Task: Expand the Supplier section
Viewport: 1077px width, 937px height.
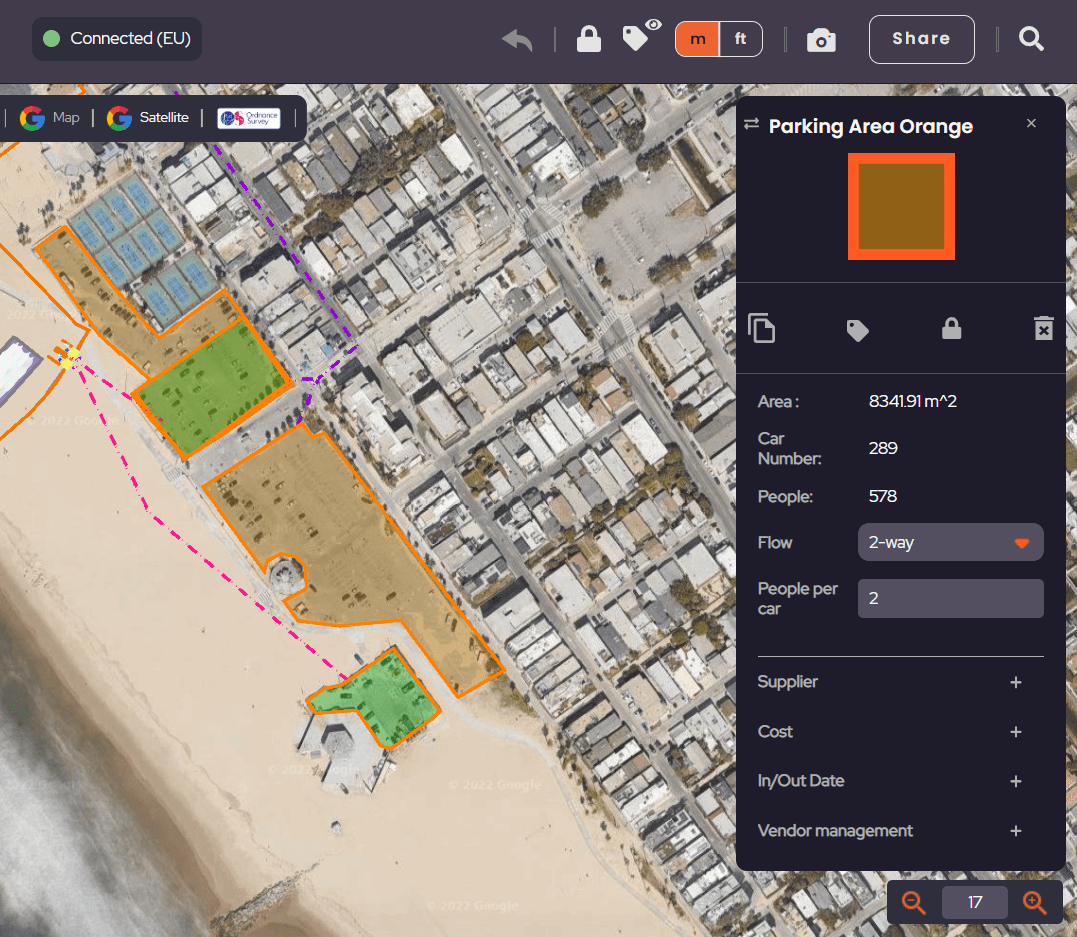Action: [x=1016, y=682]
